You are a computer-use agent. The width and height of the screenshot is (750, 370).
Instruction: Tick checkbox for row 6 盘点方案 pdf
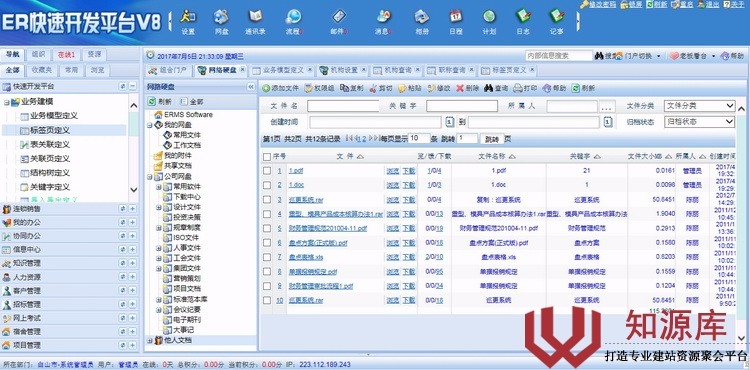(x=267, y=242)
